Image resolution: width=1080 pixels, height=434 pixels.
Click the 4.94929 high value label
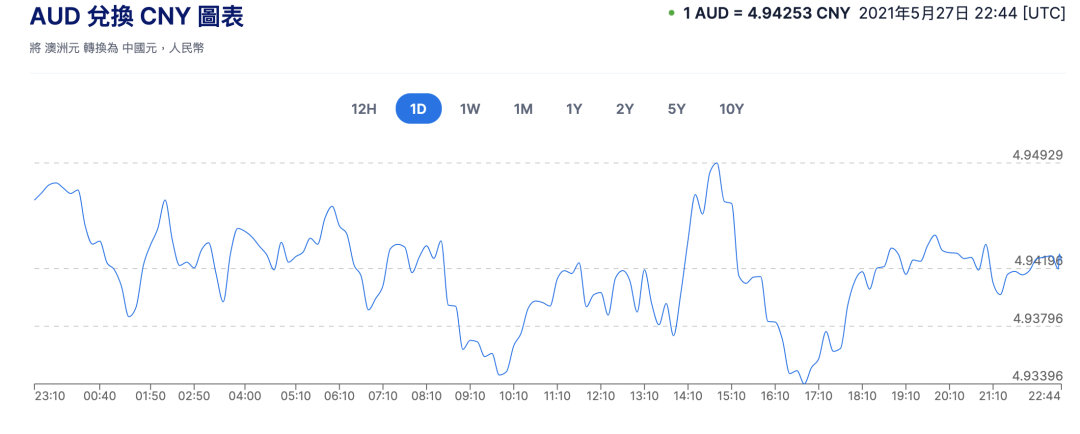pos(1037,155)
